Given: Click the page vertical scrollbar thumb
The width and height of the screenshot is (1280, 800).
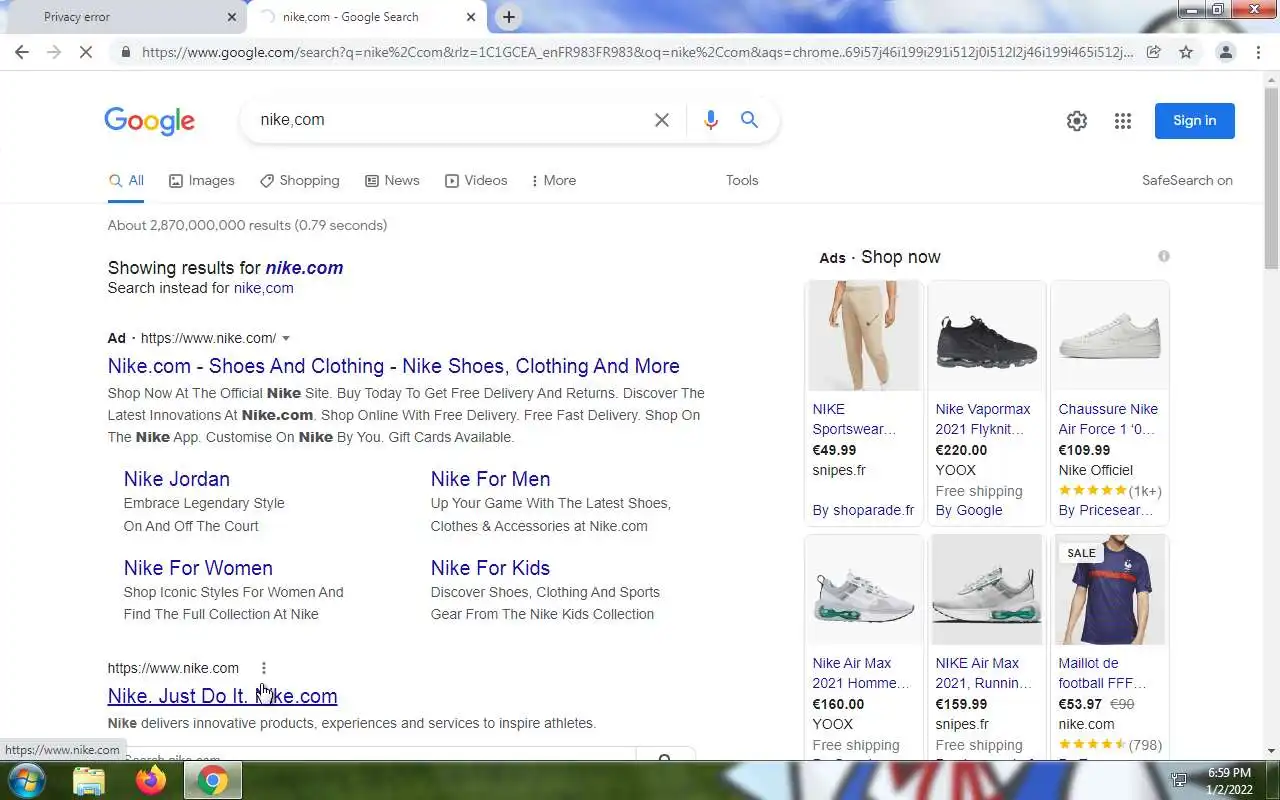Looking at the screenshot, I should click(x=1271, y=178).
